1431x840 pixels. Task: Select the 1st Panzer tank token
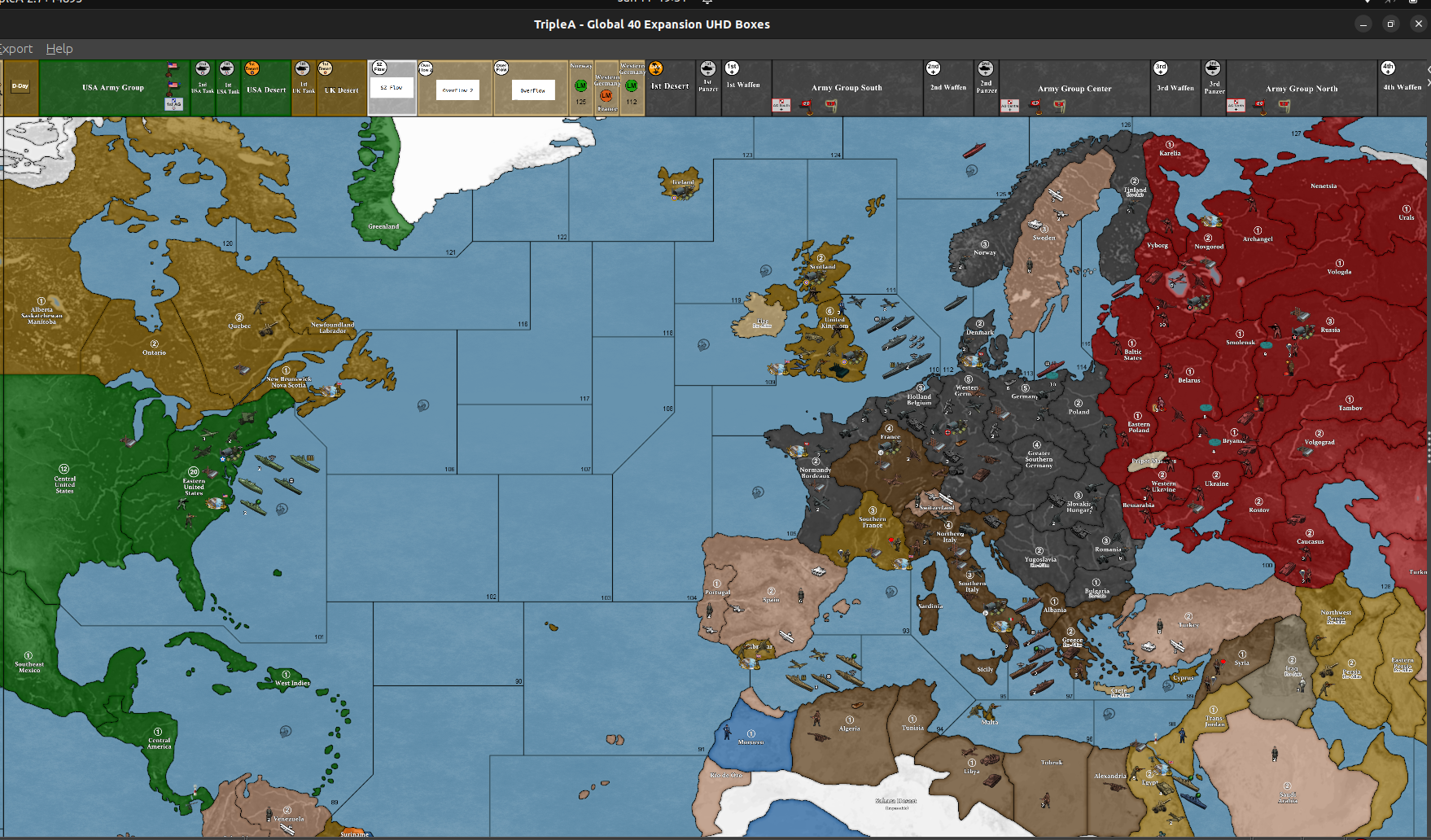[708, 68]
